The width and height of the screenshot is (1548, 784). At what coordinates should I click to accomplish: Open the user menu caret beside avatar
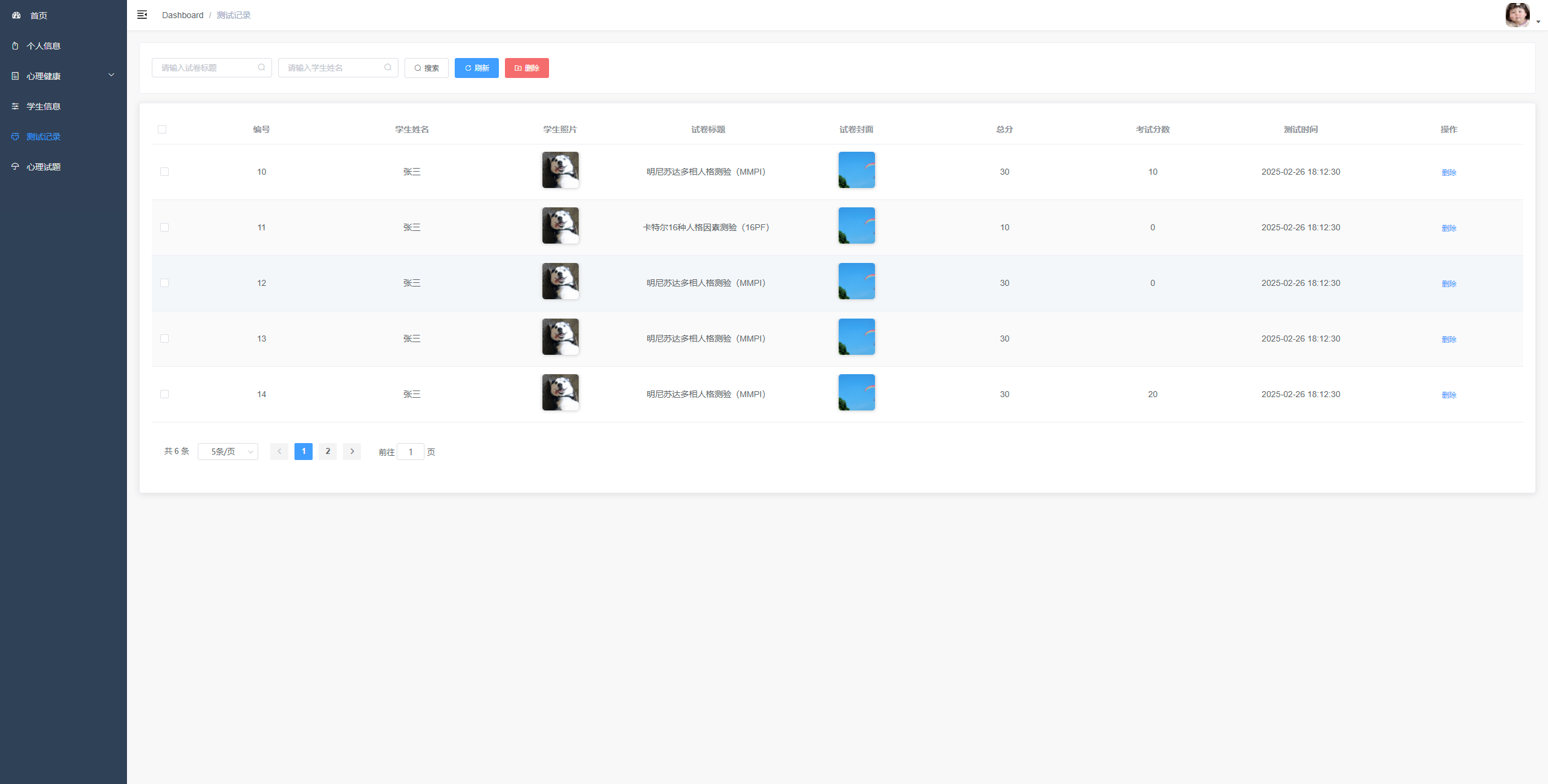1538,22
